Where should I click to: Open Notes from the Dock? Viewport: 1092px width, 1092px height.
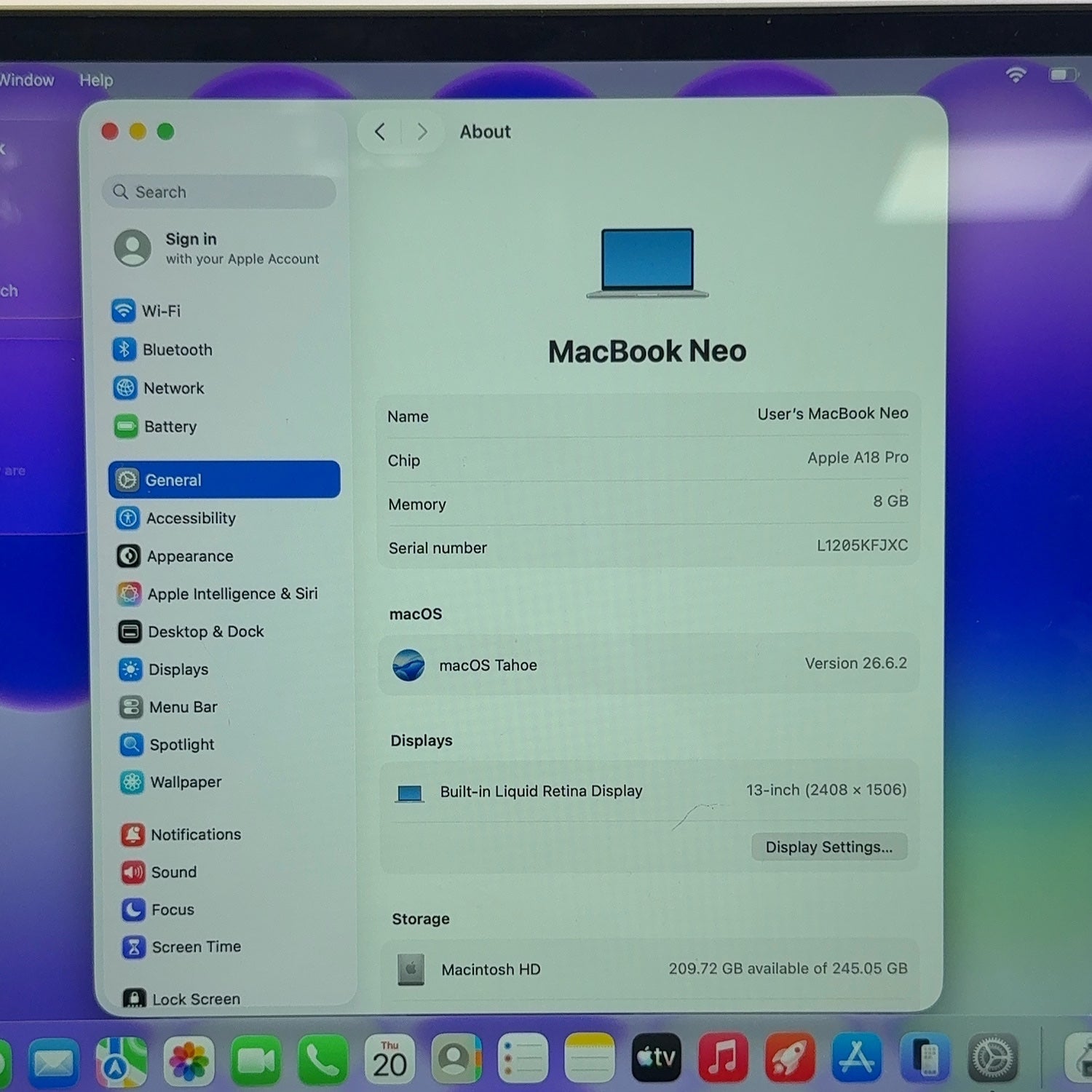pyautogui.click(x=590, y=1058)
